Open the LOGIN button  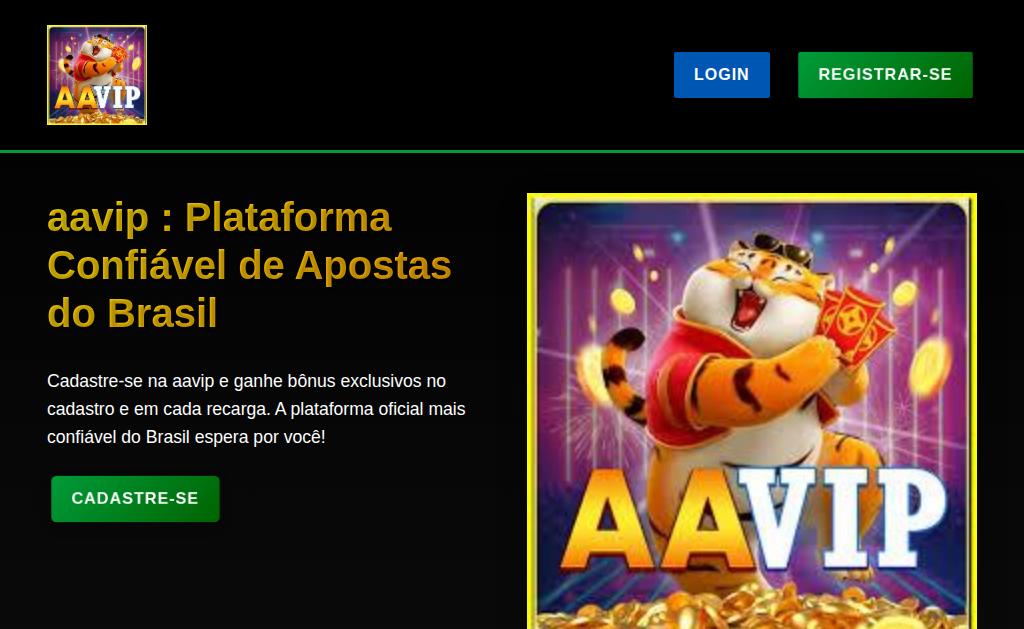(x=722, y=74)
